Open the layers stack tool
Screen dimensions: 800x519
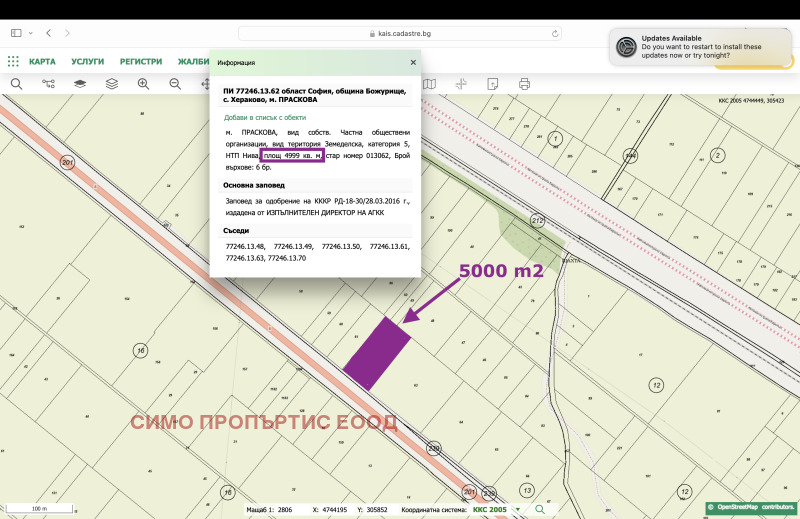point(111,84)
